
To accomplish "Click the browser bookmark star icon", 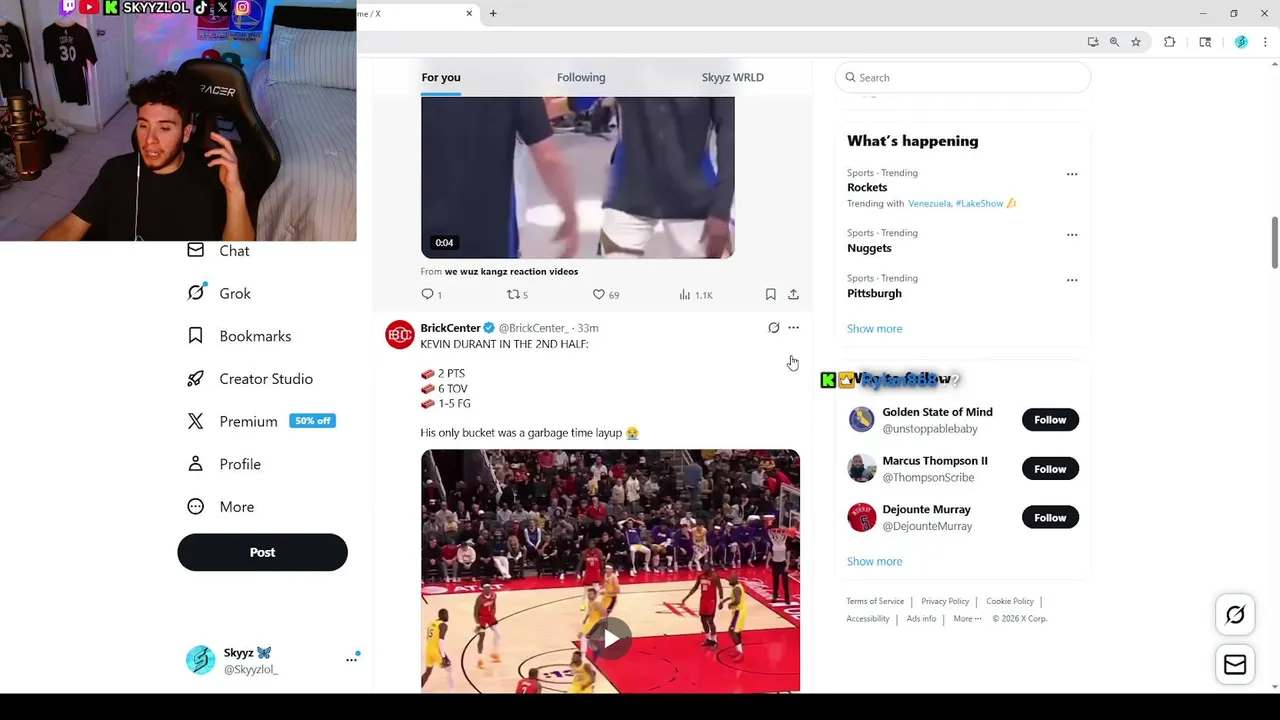I will 1136,42.
